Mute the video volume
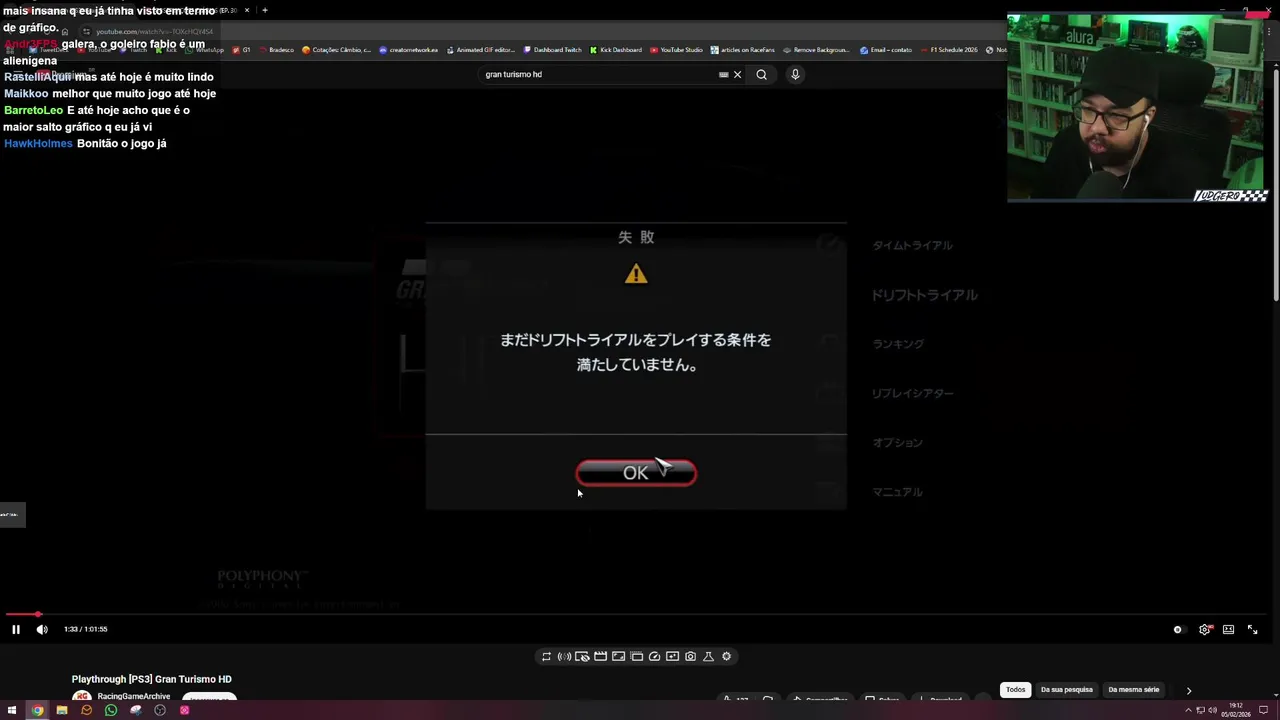 coord(42,629)
